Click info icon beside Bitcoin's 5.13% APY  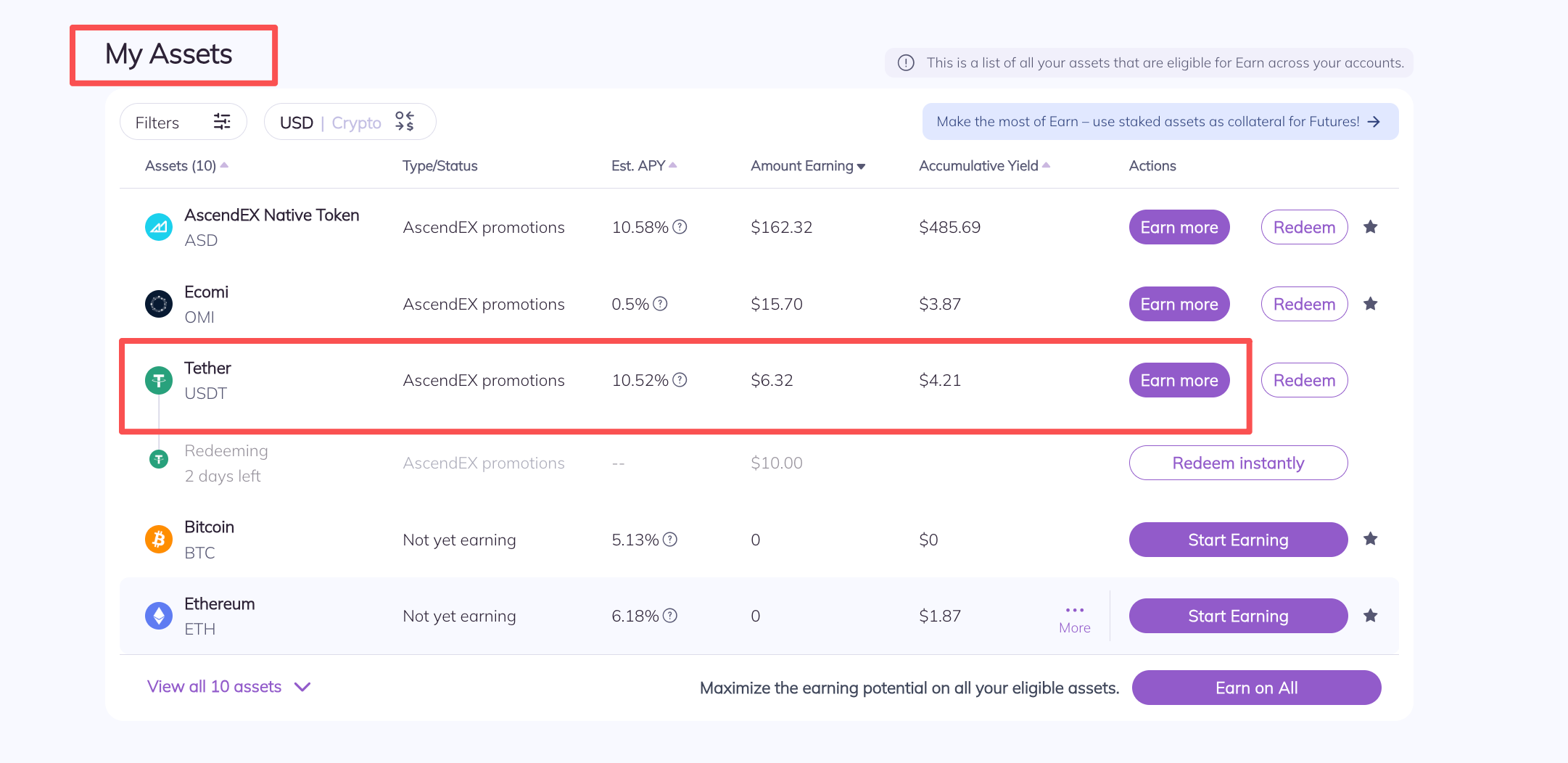670,540
